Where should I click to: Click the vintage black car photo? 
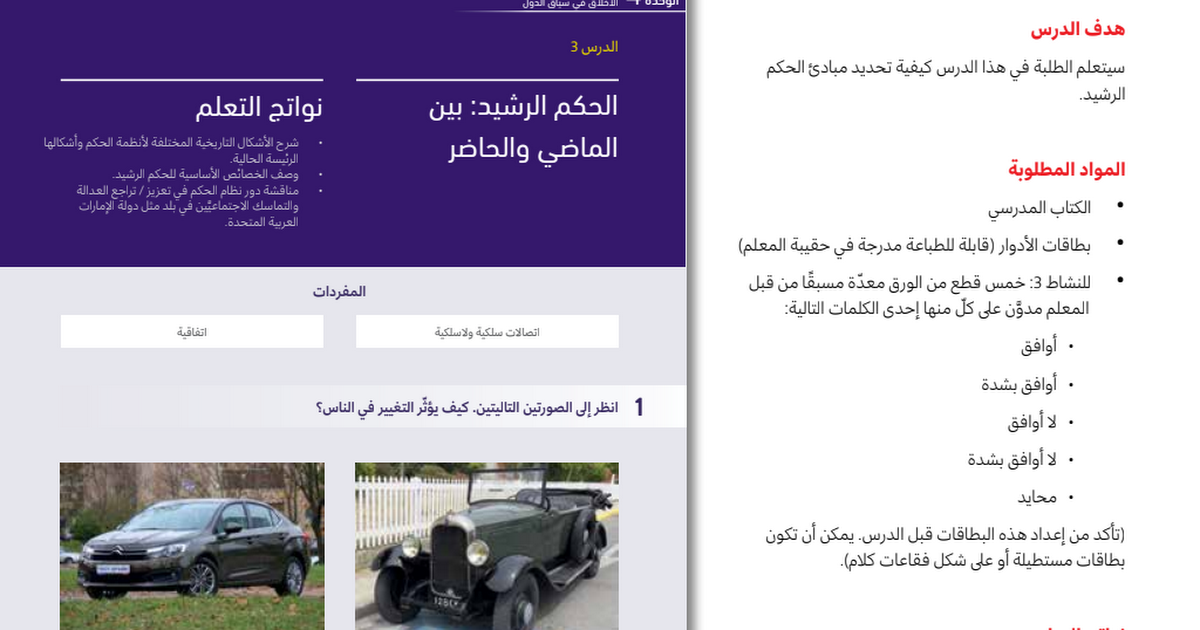click(x=487, y=545)
